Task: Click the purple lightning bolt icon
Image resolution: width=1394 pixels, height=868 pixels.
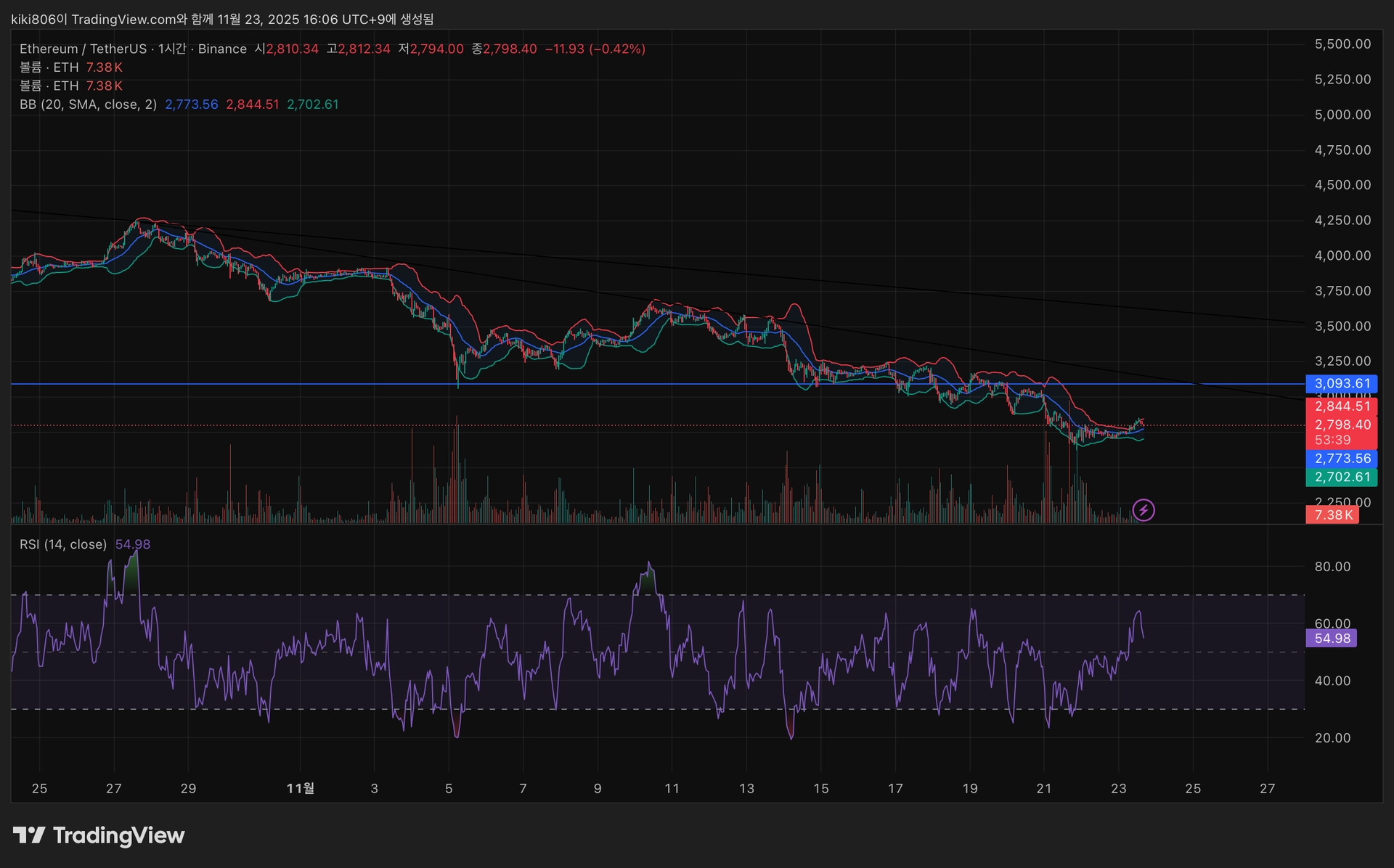Action: (1144, 510)
